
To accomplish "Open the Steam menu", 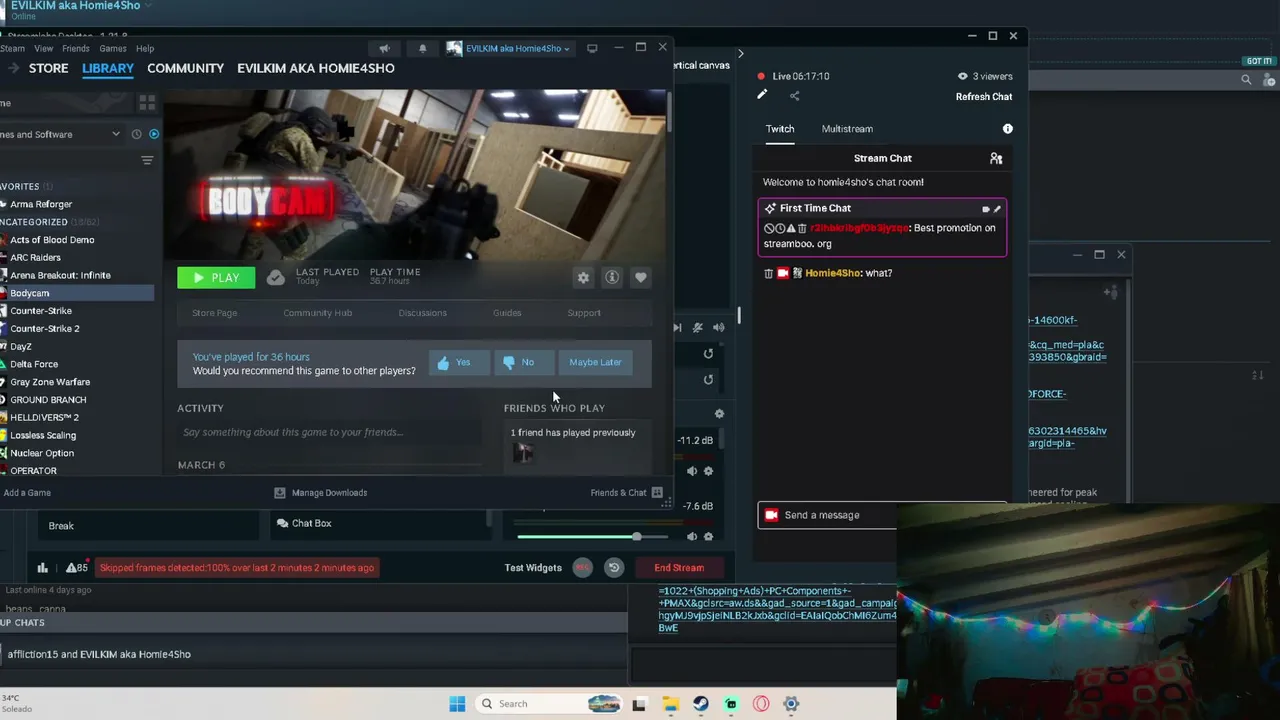I will 12,48.
